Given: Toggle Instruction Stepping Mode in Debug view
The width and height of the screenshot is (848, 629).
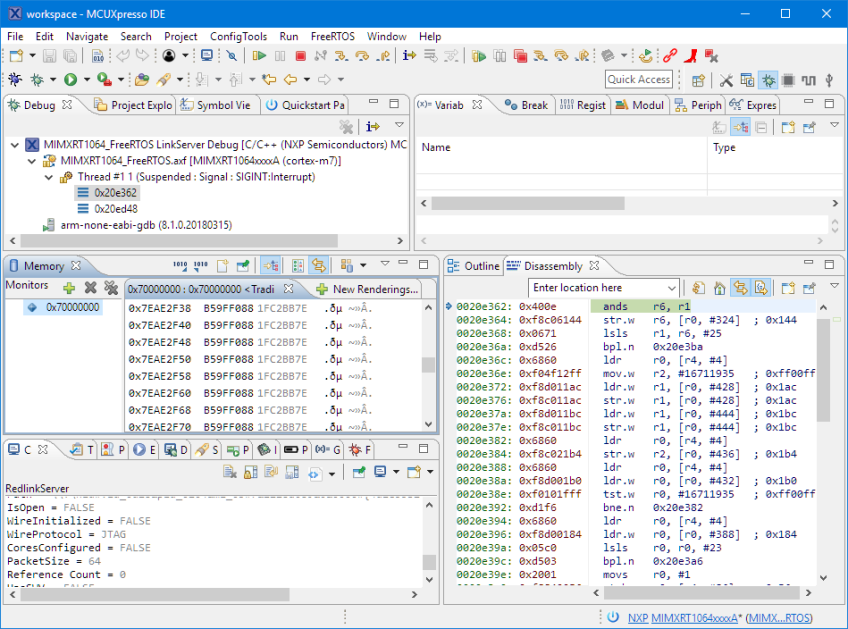Looking at the screenshot, I should tap(373, 126).
